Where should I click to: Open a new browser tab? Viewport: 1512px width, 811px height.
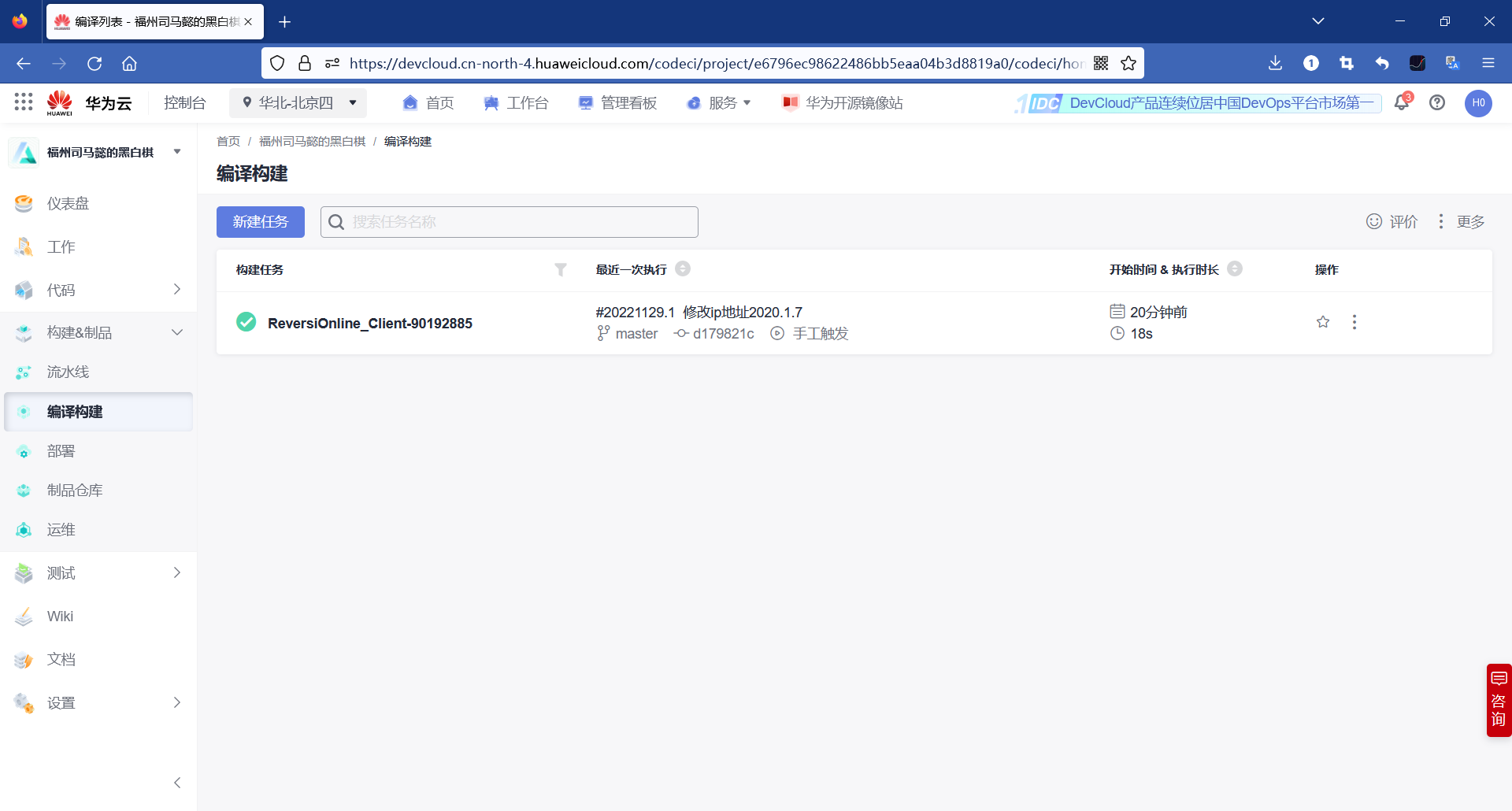pos(285,22)
